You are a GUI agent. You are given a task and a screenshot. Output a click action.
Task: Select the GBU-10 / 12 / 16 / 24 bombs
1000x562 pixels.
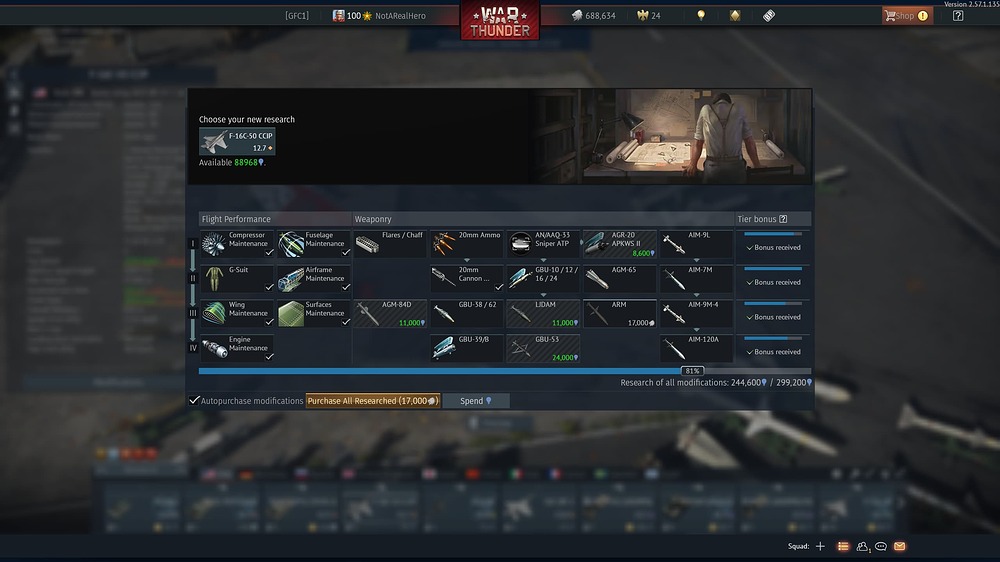(x=543, y=279)
